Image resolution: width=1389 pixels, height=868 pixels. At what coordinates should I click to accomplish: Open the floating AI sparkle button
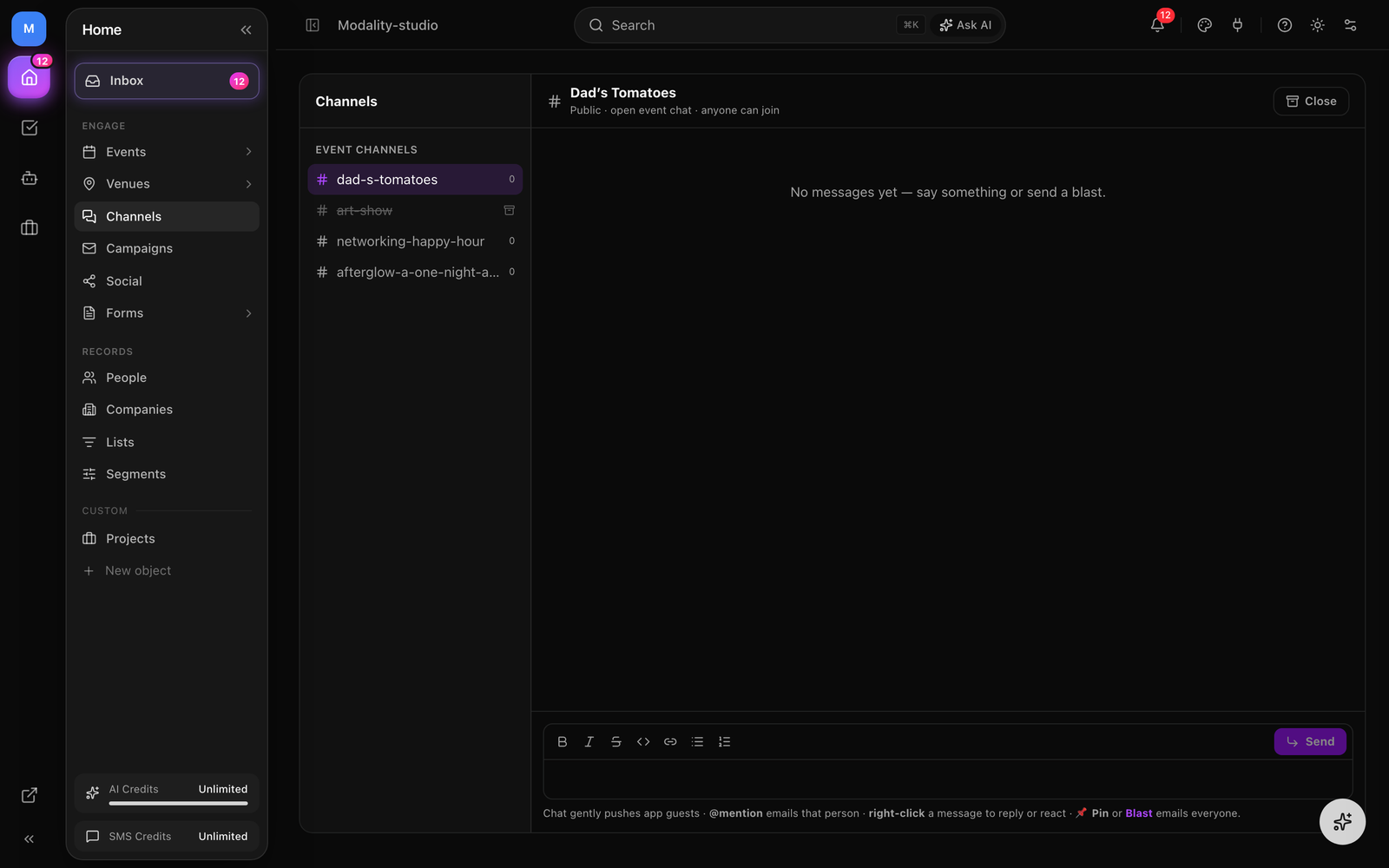(1342, 821)
